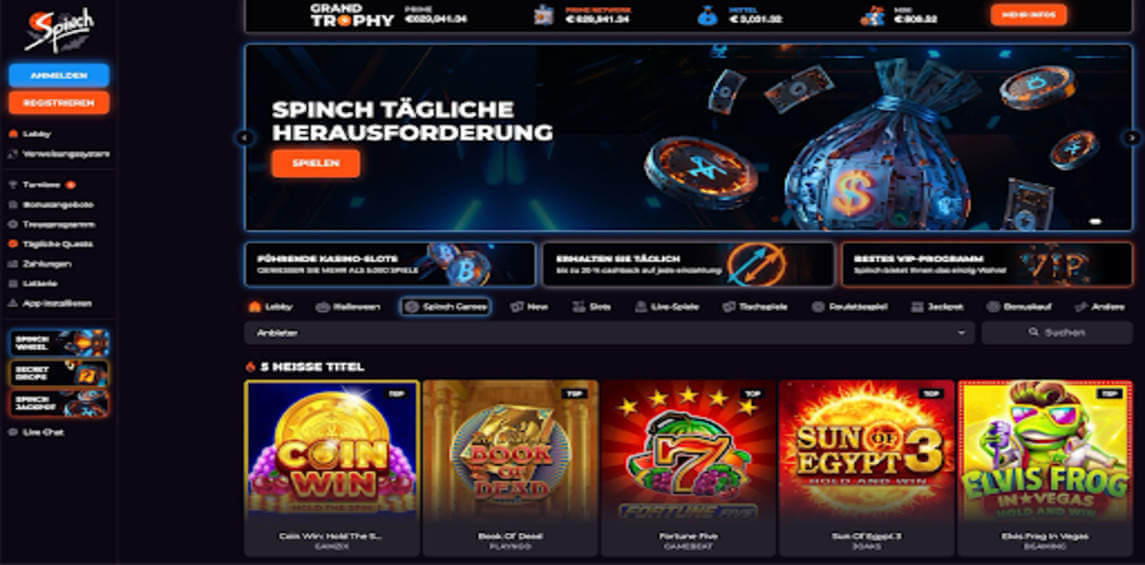Advance to the next banner slide
The width and height of the screenshot is (1145, 565).
click(x=1131, y=137)
